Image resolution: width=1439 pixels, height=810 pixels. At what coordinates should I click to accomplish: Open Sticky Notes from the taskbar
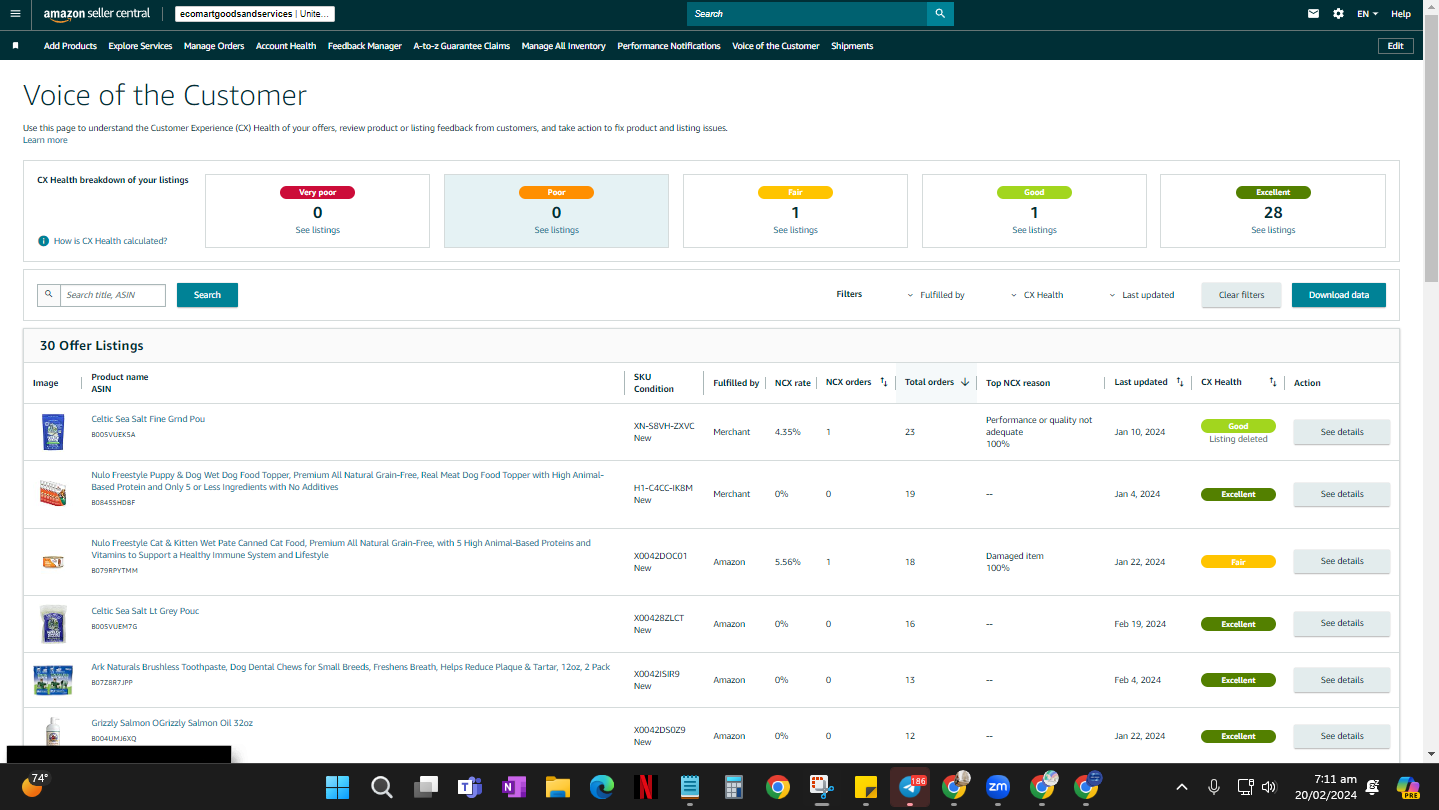pos(866,787)
